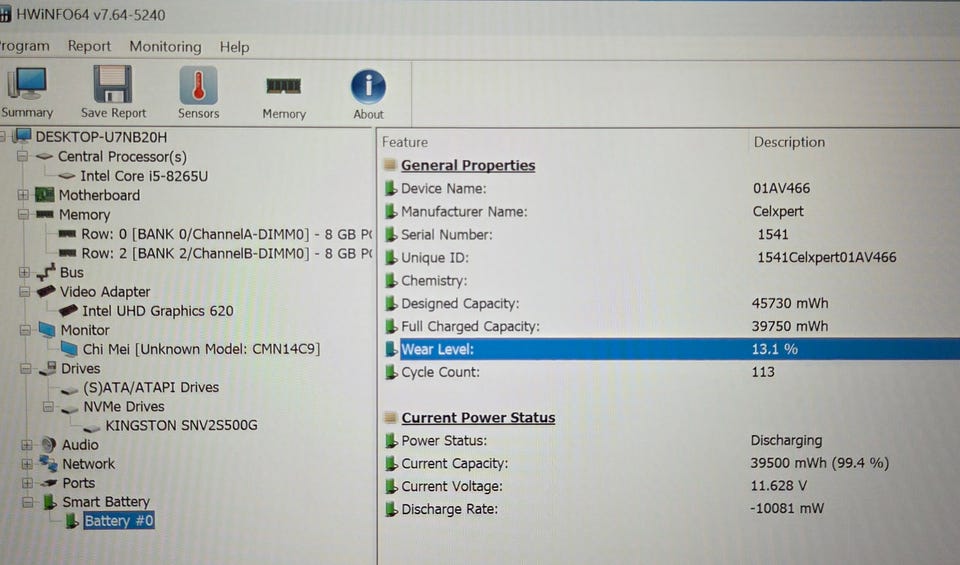Select Row: 0 BANK 0 memory entry

[x=227, y=234]
